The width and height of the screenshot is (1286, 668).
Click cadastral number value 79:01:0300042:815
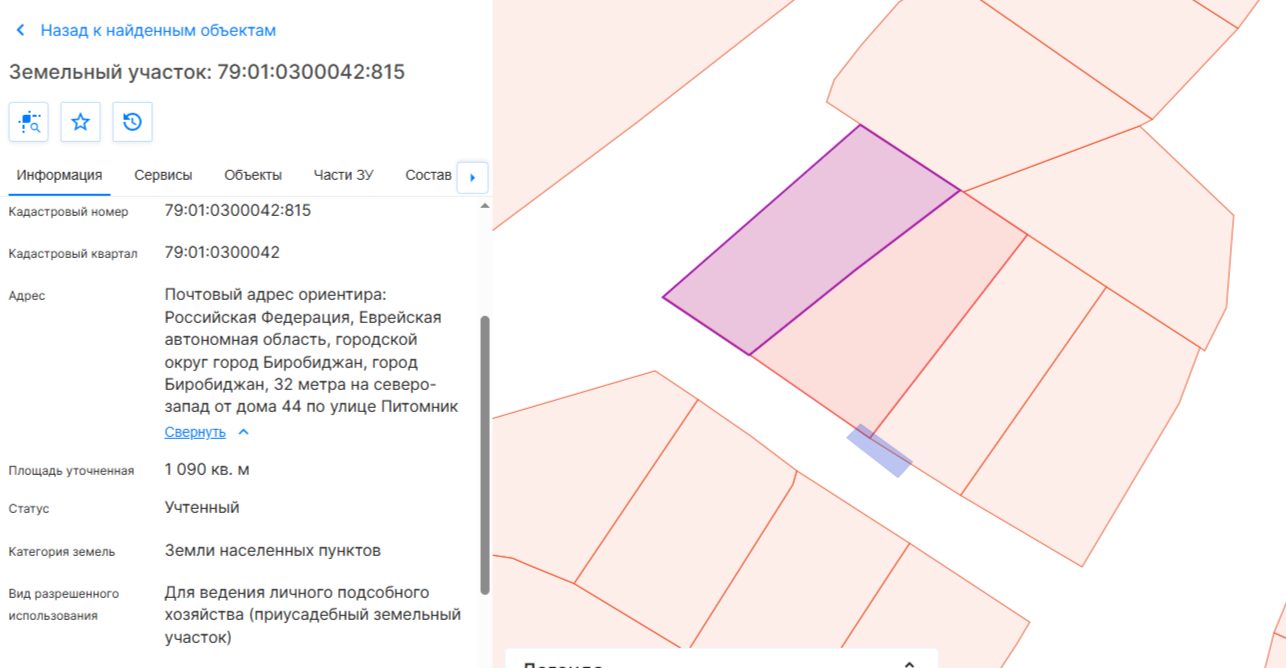(238, 211)
